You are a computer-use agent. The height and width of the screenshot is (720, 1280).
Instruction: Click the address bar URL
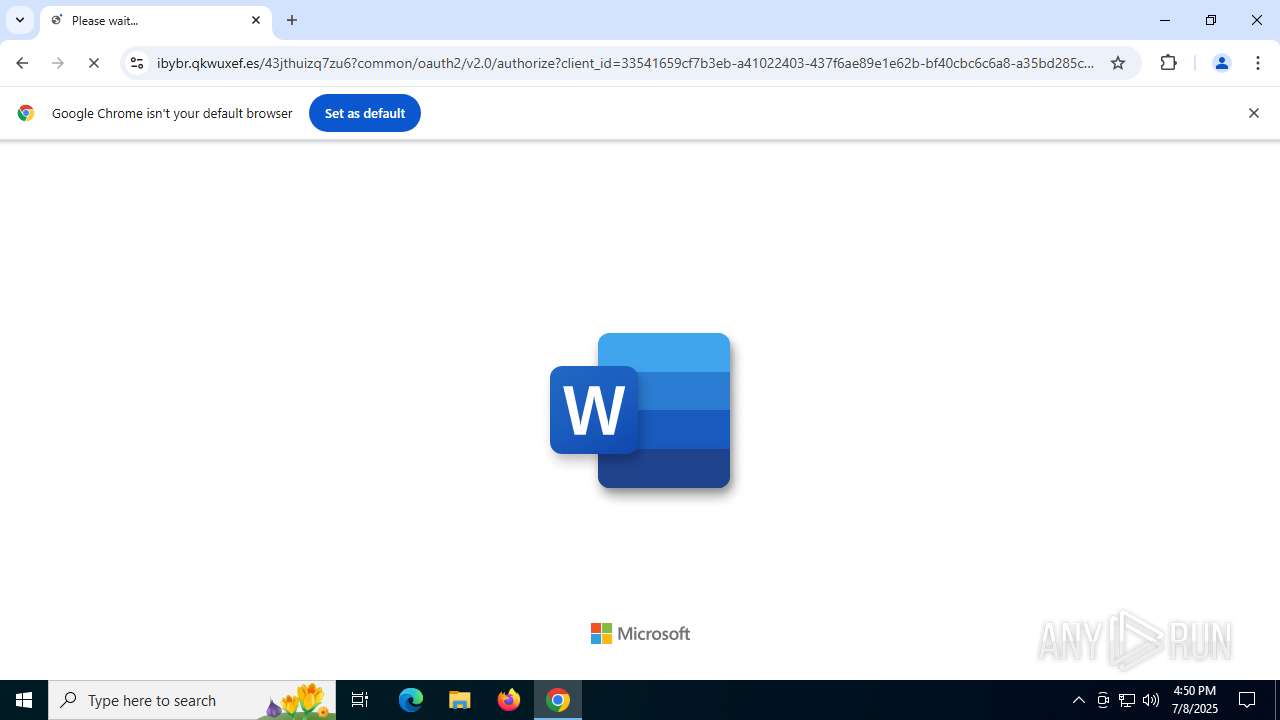[x=625, y=63]
